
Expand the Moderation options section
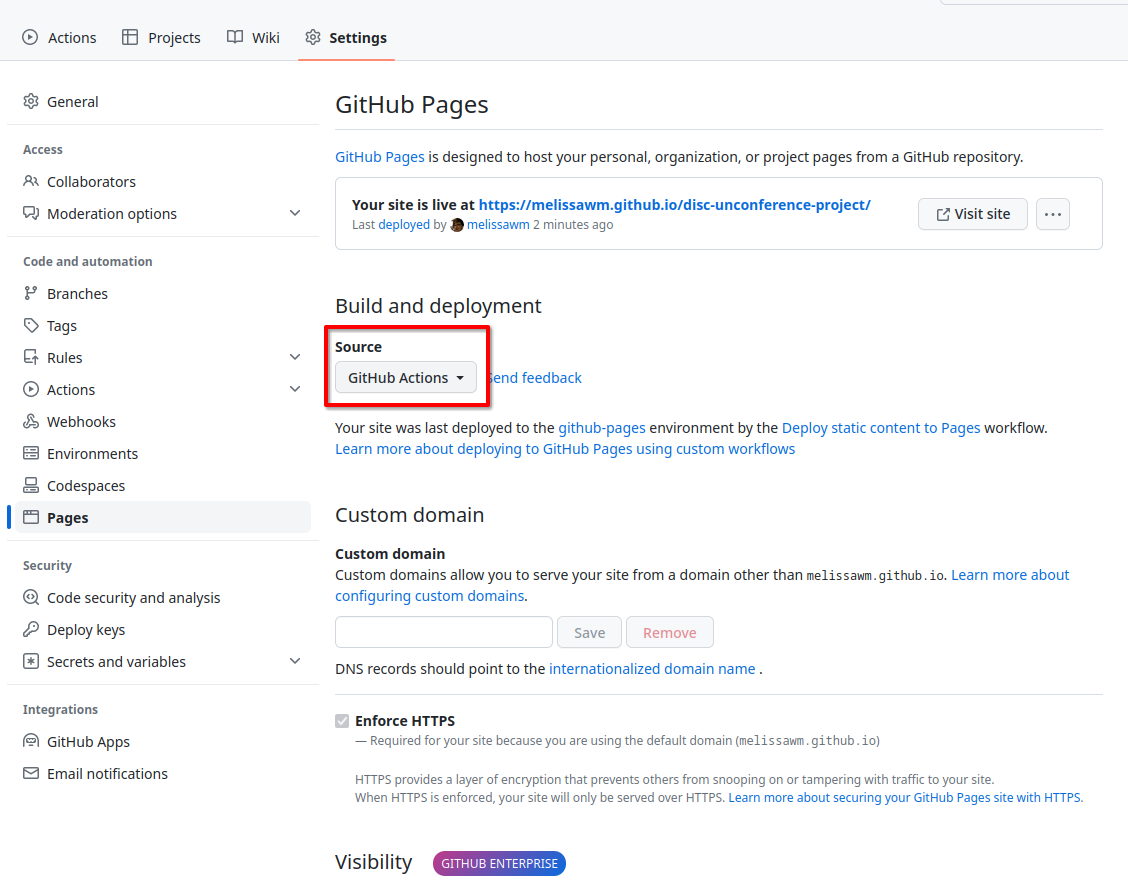click(x=295, y=214)
